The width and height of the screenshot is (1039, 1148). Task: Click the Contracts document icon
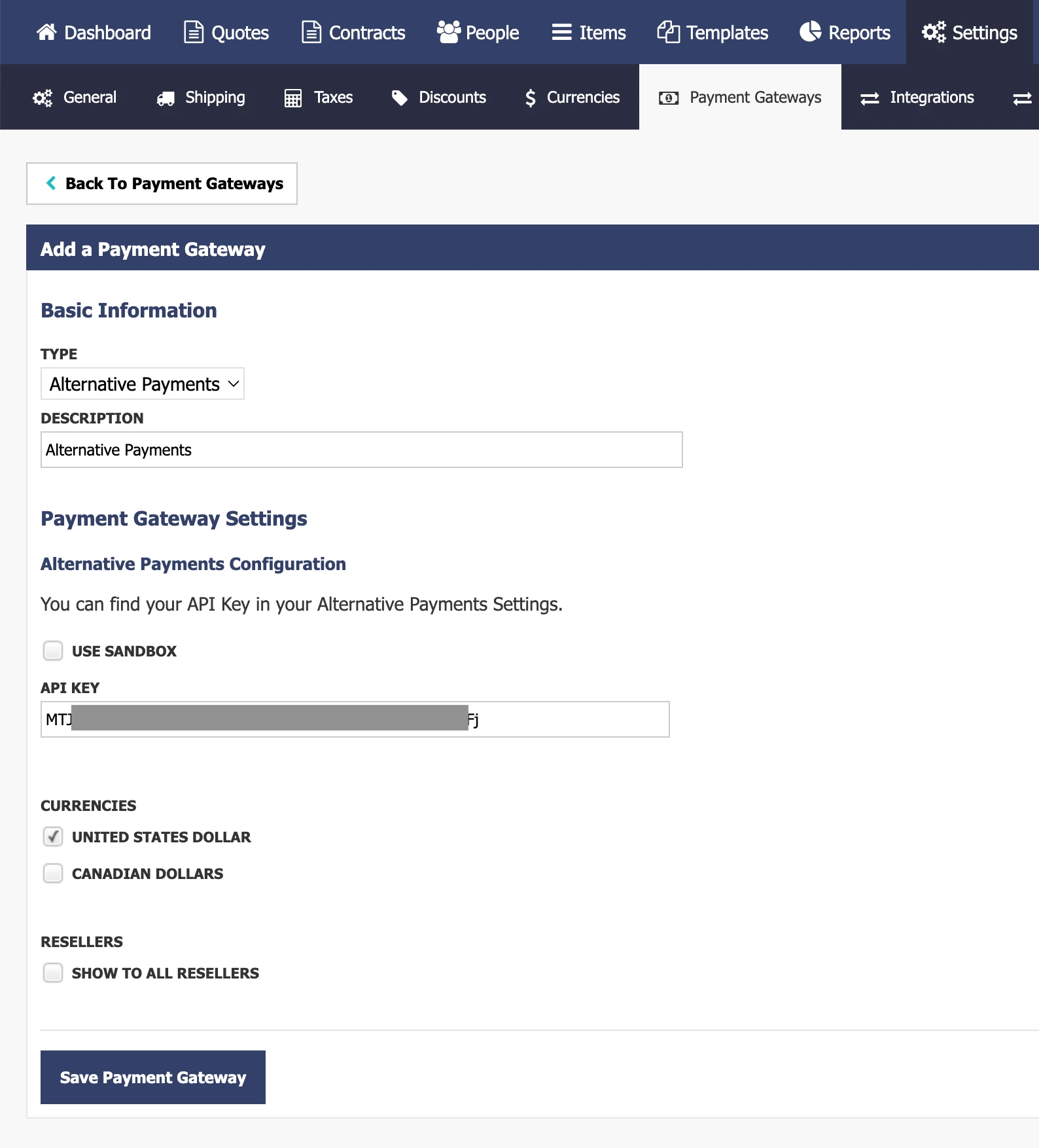tap(311, 31)
